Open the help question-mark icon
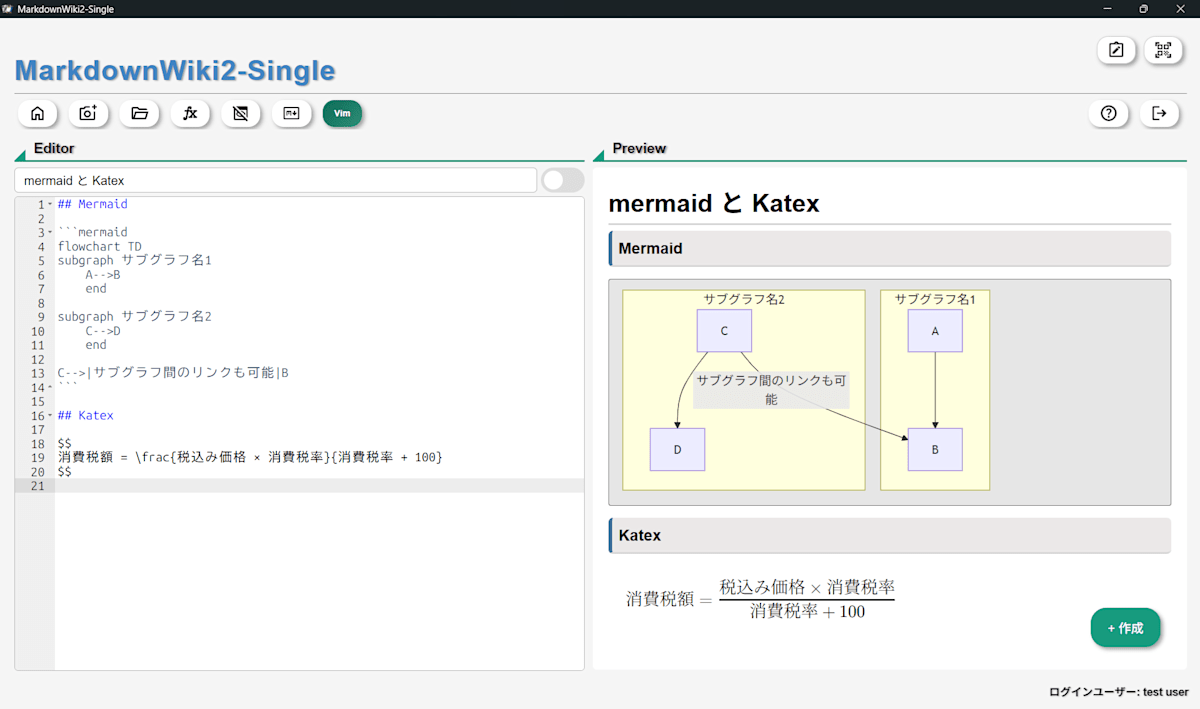Image resolution: width=1200 pixels, height=709 pixels. (x=1108, y=113)
